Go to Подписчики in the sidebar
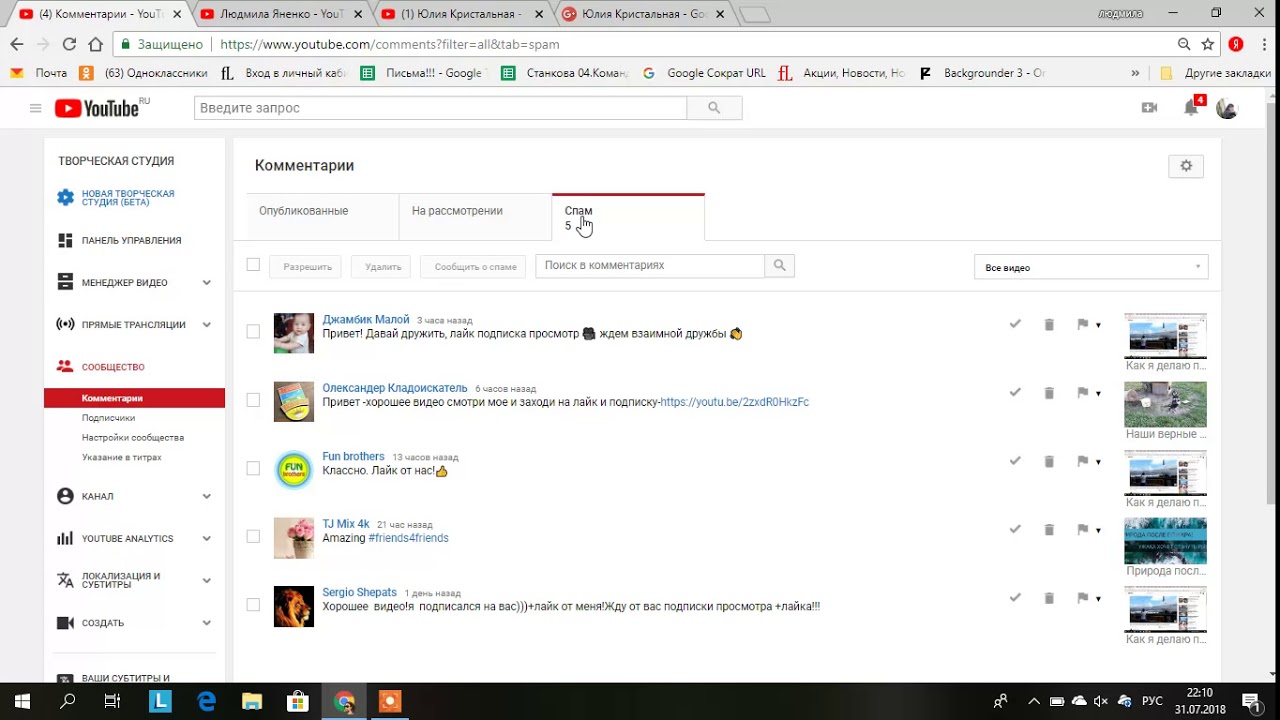The image size is (1280, 720). tap(108, 418)
